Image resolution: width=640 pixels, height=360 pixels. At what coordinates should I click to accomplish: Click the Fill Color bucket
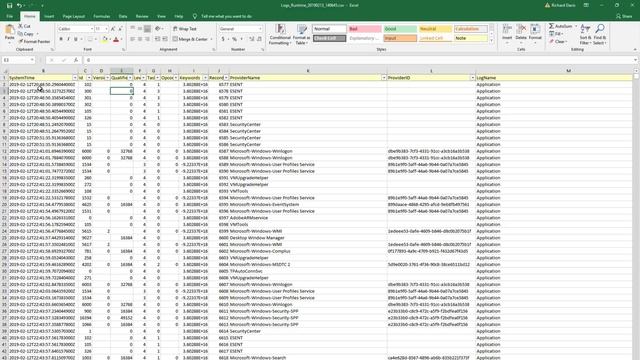tap(104, 39)
